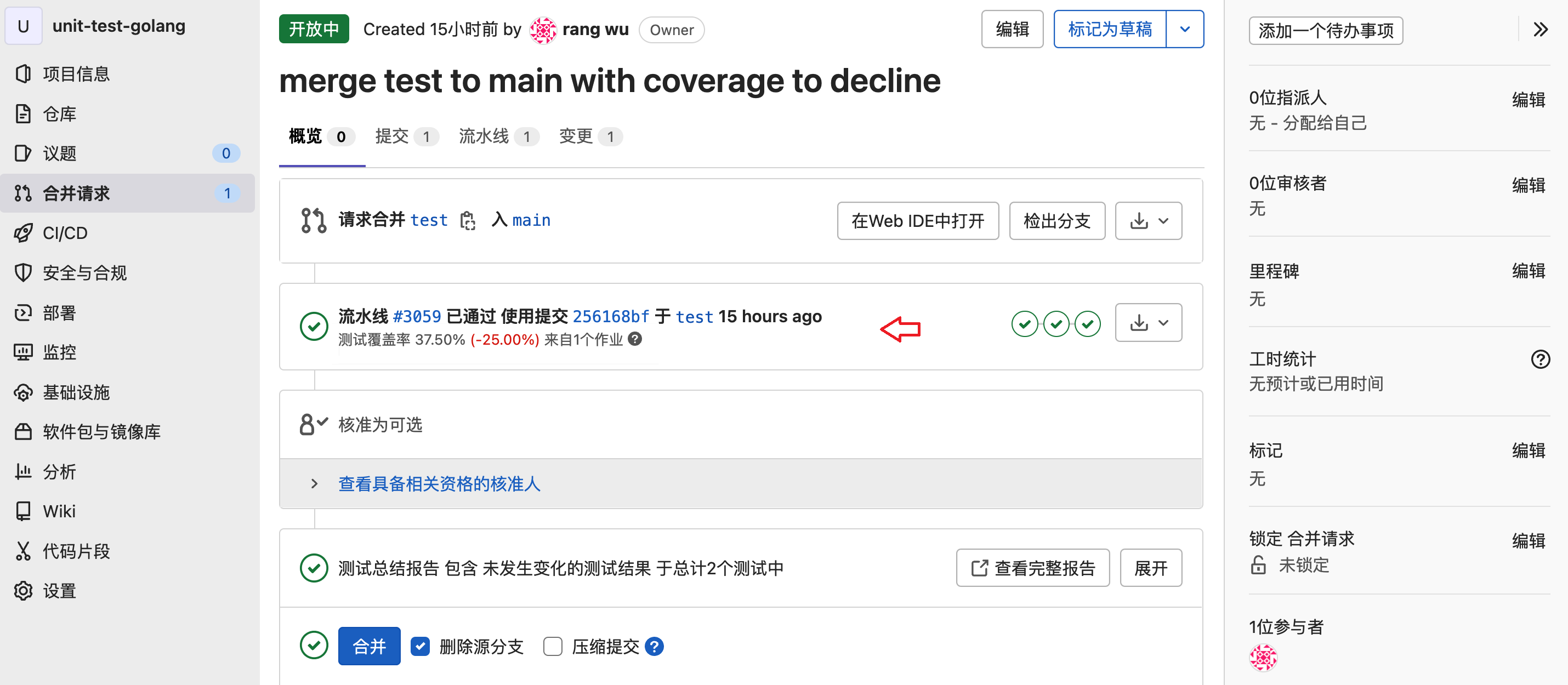The height and width of the screenshot is (685, 1568).
Task: Click the test coverage help question icon
Action: pyautogui.click(x=635, y=339)
